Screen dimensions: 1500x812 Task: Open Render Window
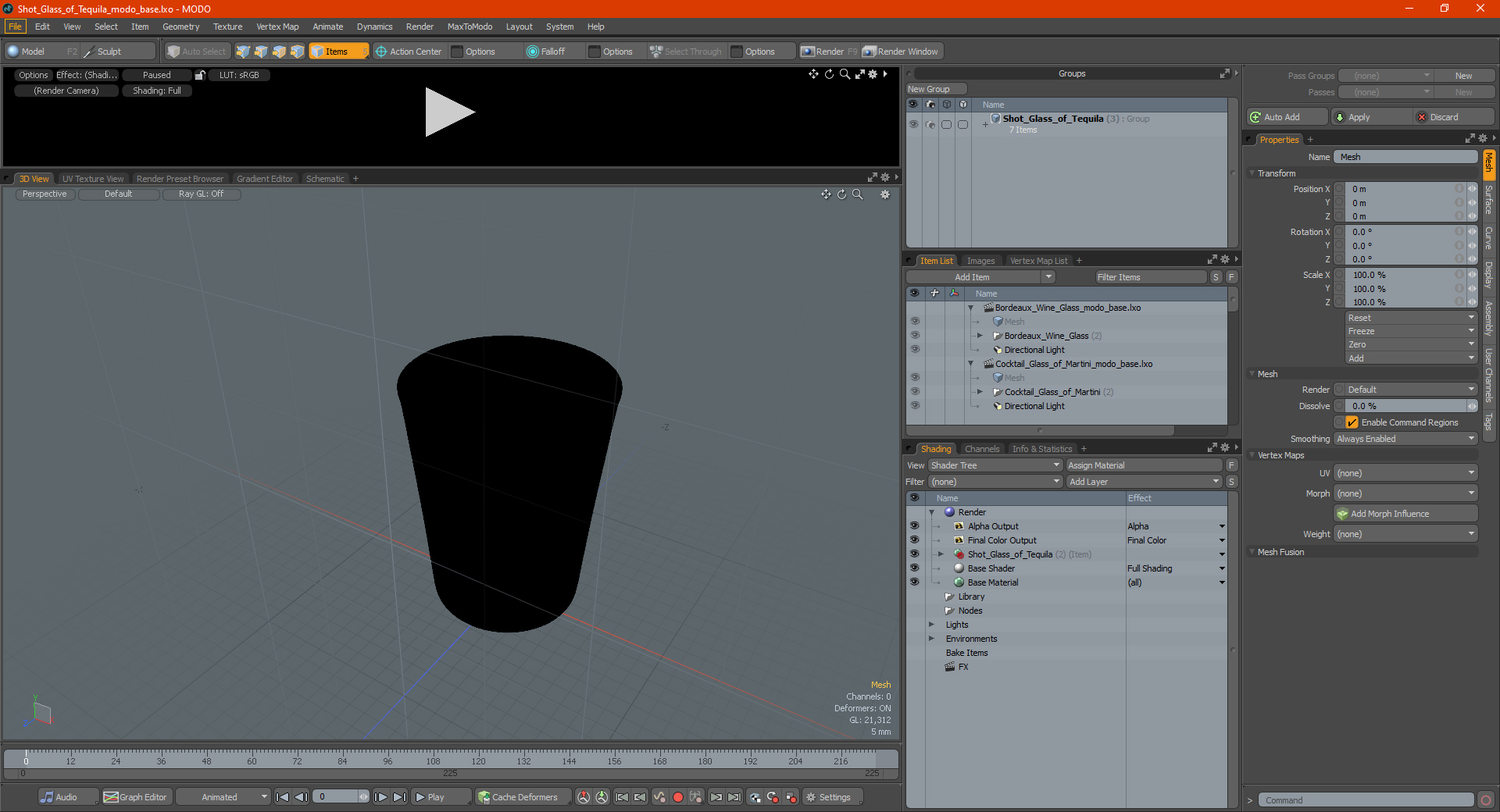point(902,52)
